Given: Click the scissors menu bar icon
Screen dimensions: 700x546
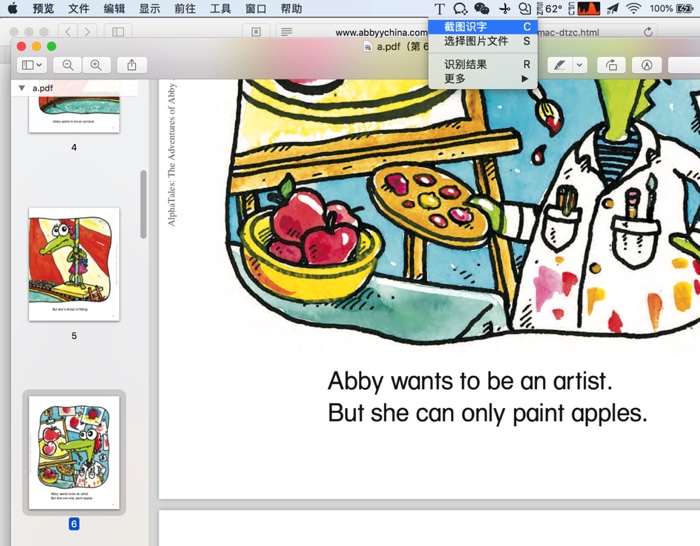Looking at the screenshot, I should click(504, 8).
